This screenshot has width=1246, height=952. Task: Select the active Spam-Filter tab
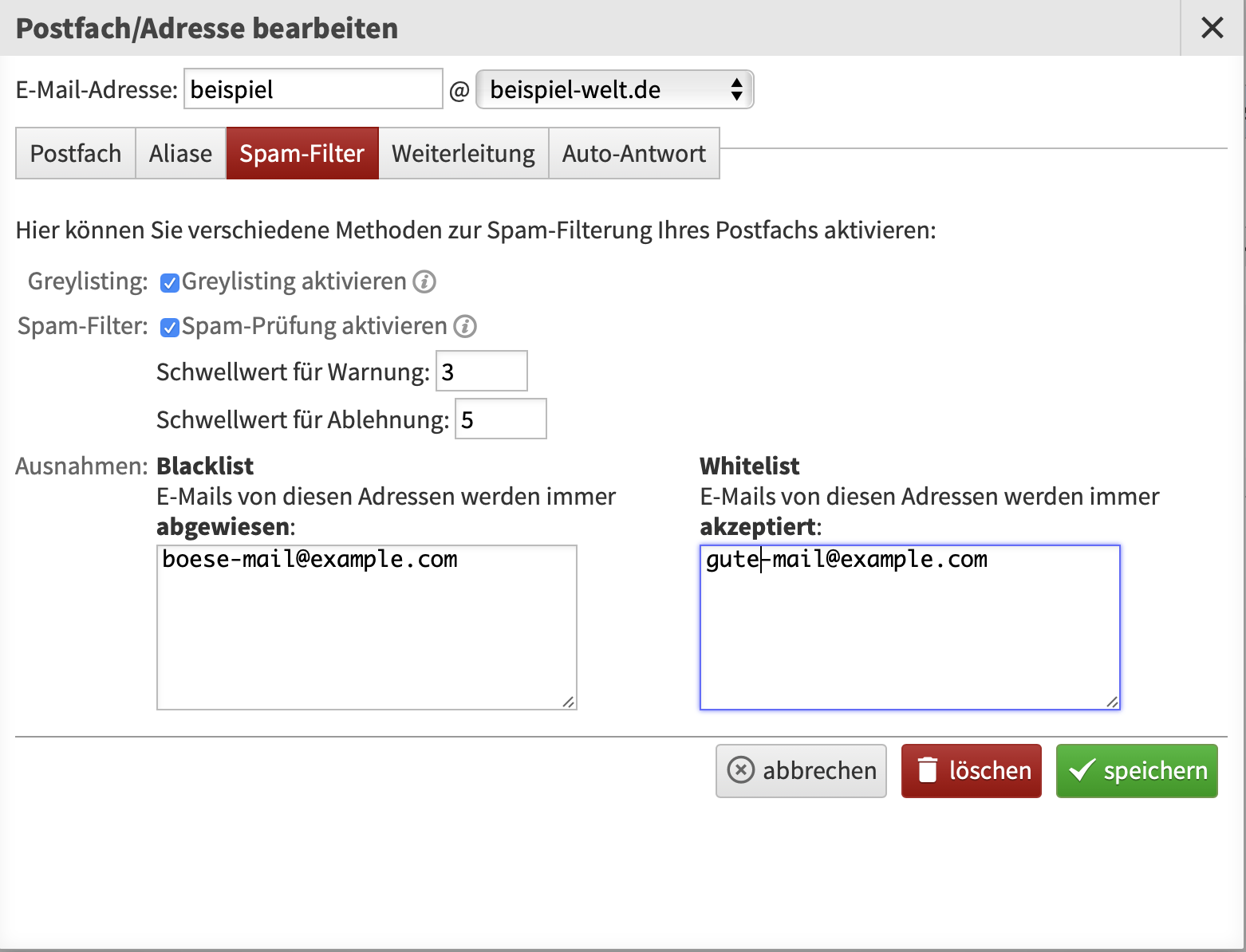[302, 153]
